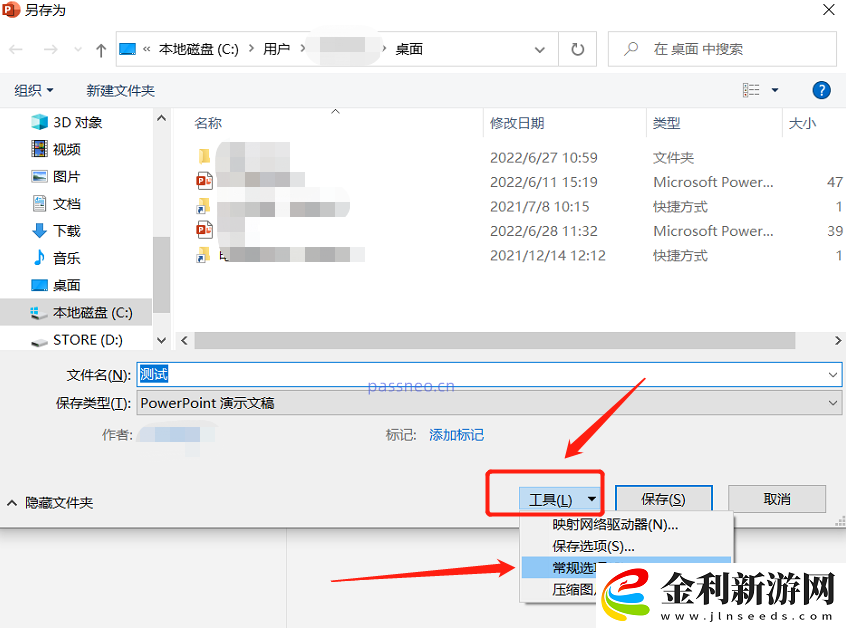Create a 新建文件夹
The image size is (846, 628).
click(x=119, y=90)
